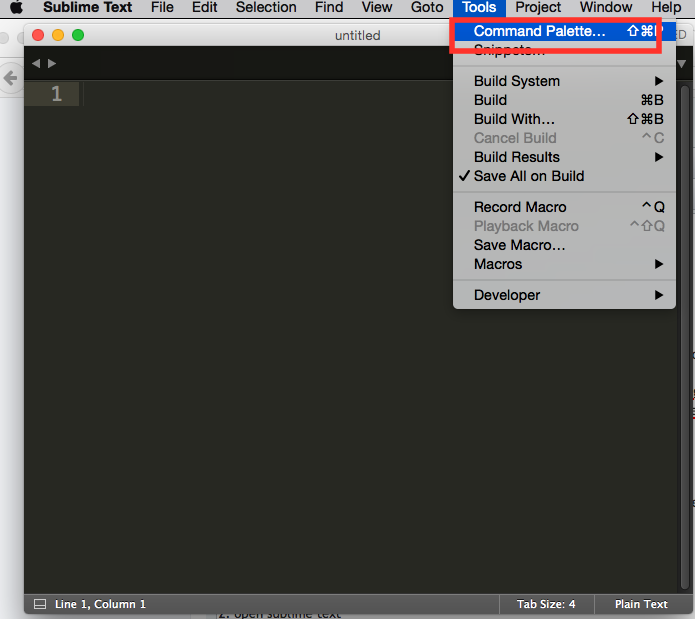Toggle Save All on Build option
Screen dimensions: 695x619
(528, 176)
